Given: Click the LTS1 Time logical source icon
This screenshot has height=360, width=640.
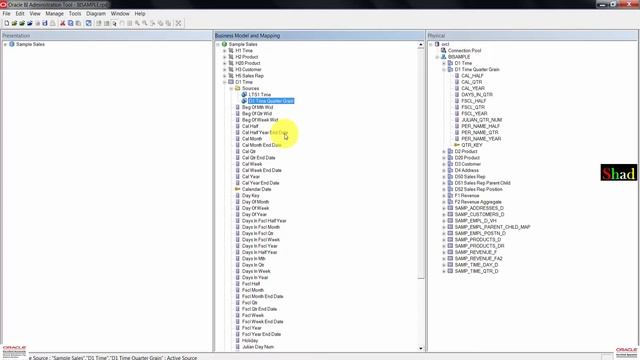Looking at the screenshot, I should pos(244,95).
